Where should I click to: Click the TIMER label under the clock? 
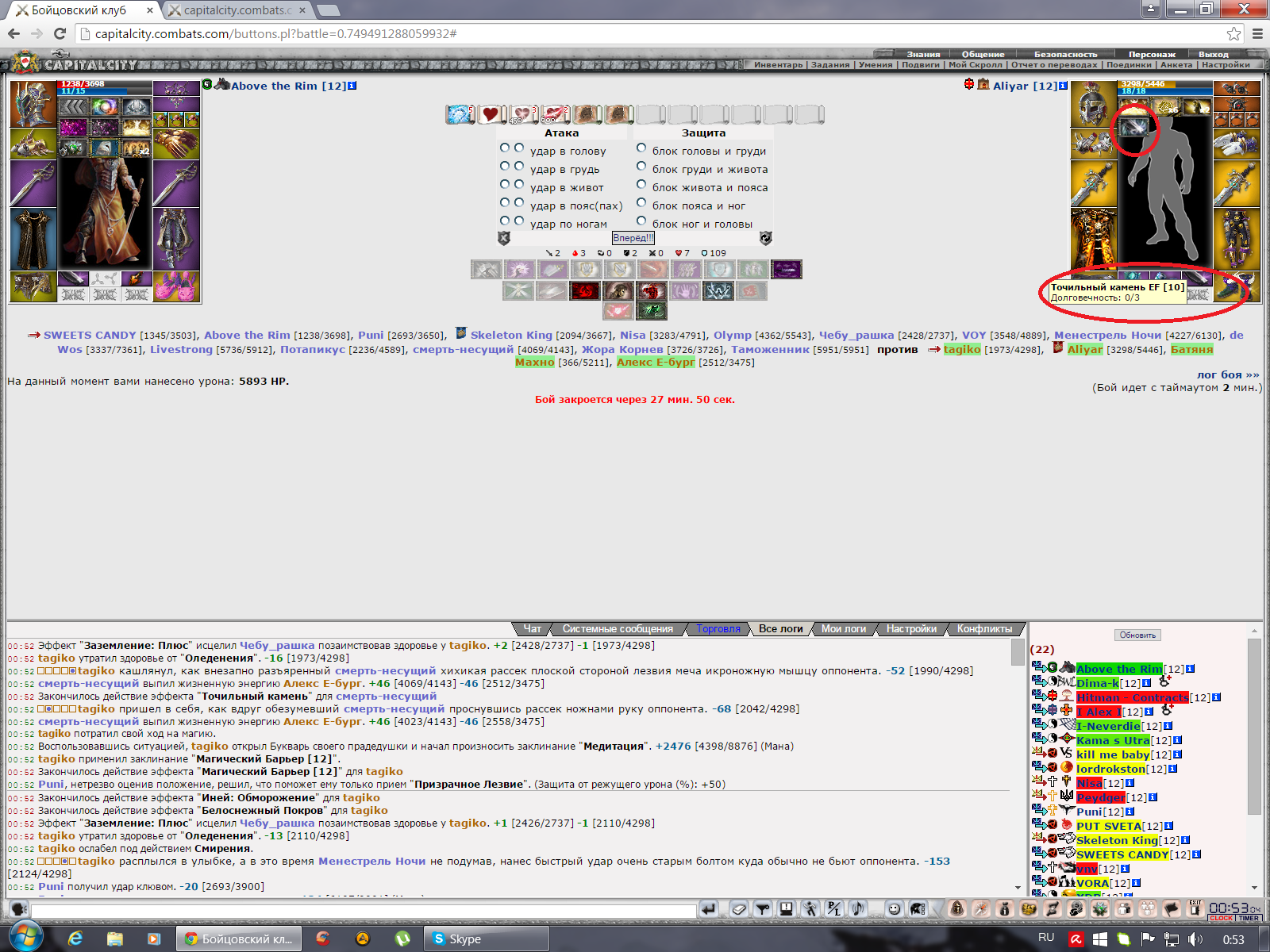[1249, 918]
